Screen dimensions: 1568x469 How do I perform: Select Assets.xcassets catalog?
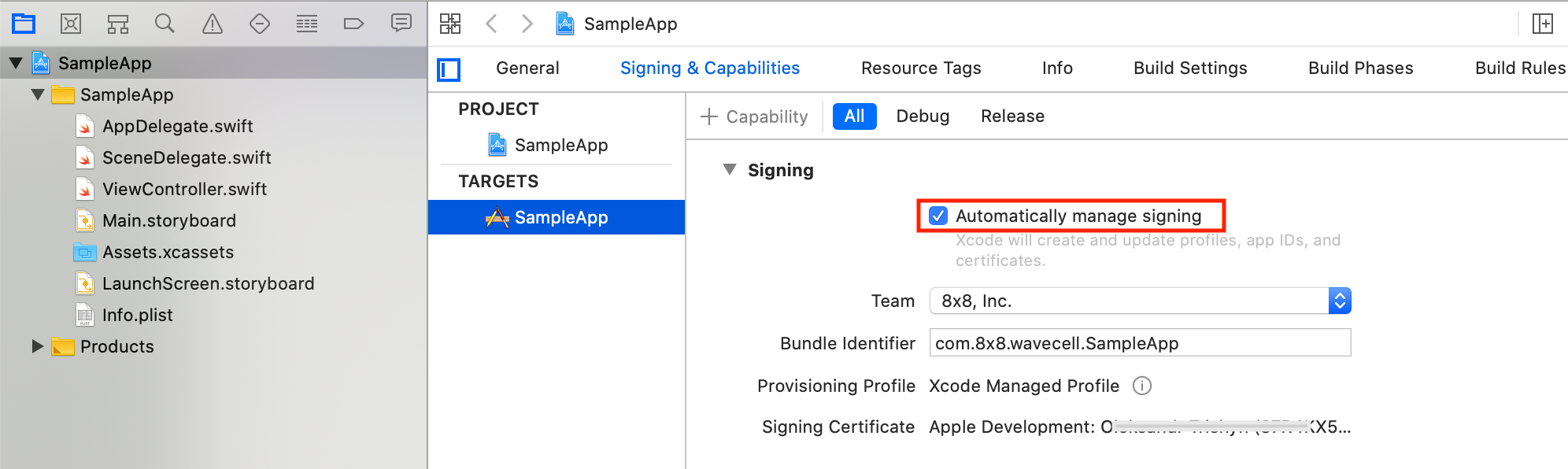click(168, 252)
